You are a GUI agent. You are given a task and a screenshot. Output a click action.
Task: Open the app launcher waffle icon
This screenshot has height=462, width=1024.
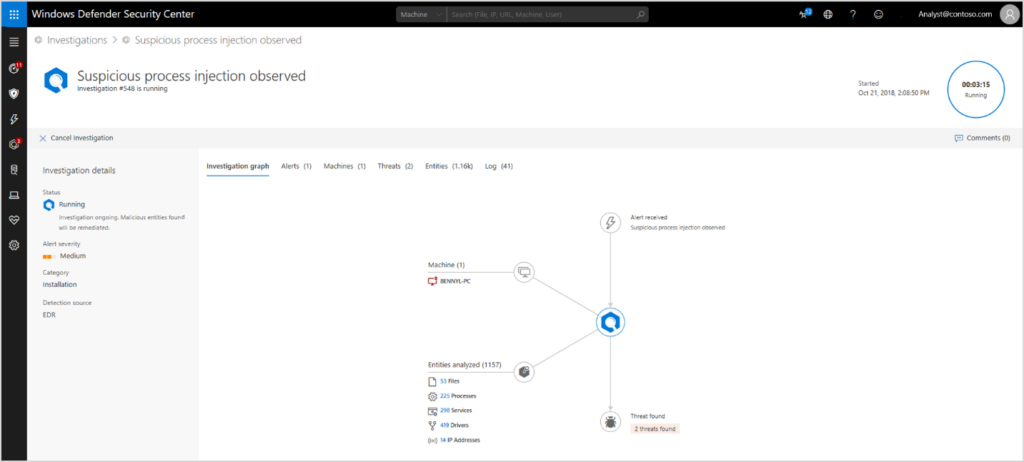coord(14,14)
